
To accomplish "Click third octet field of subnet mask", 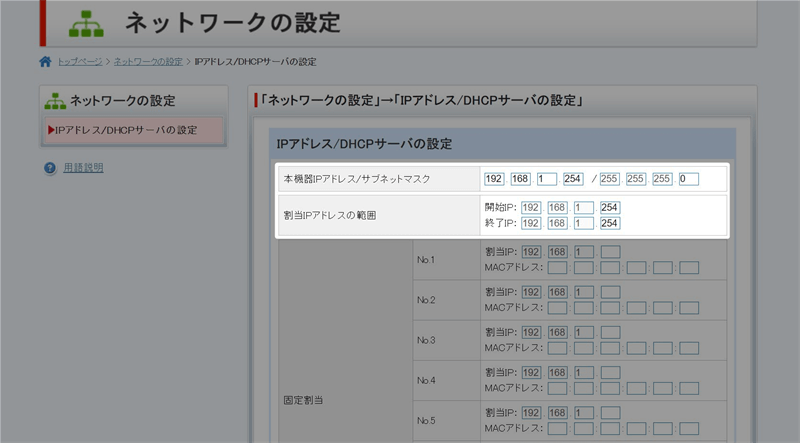I will (662, 179).
